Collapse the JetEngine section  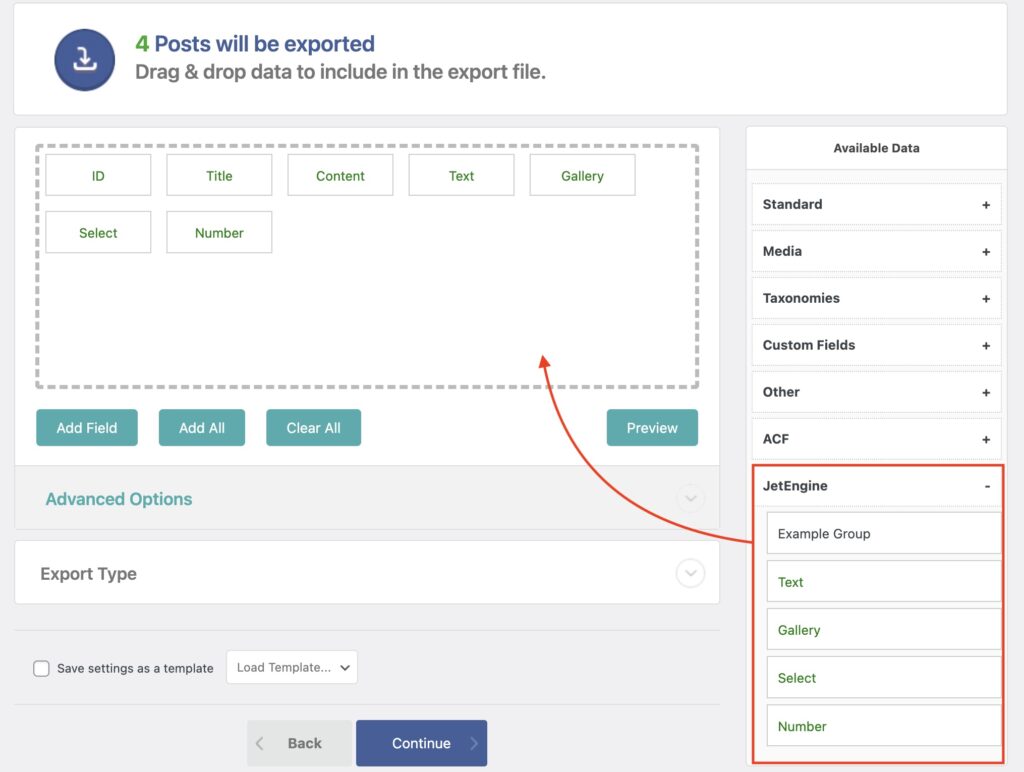click(x=986, y=486)
